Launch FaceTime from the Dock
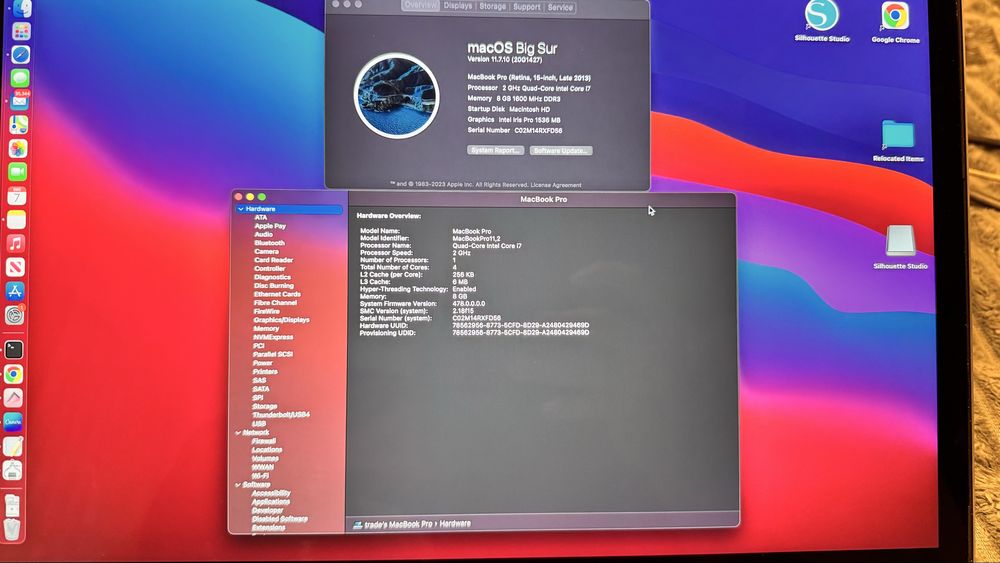The width and height of the screenshot is (1000, 563). click(17, 172)
